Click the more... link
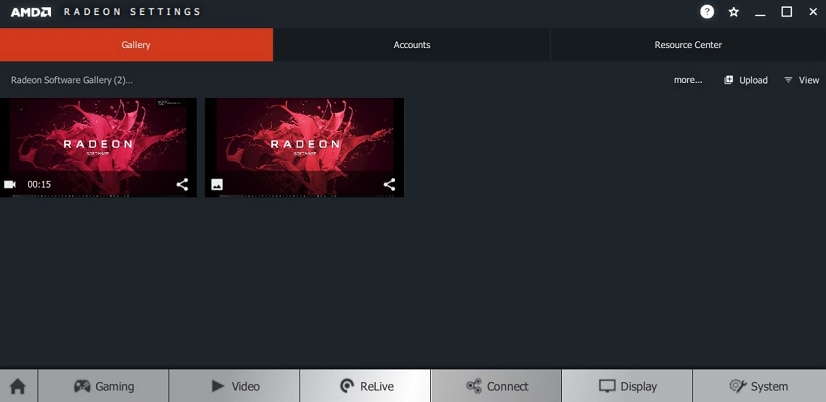 point(688,80)
